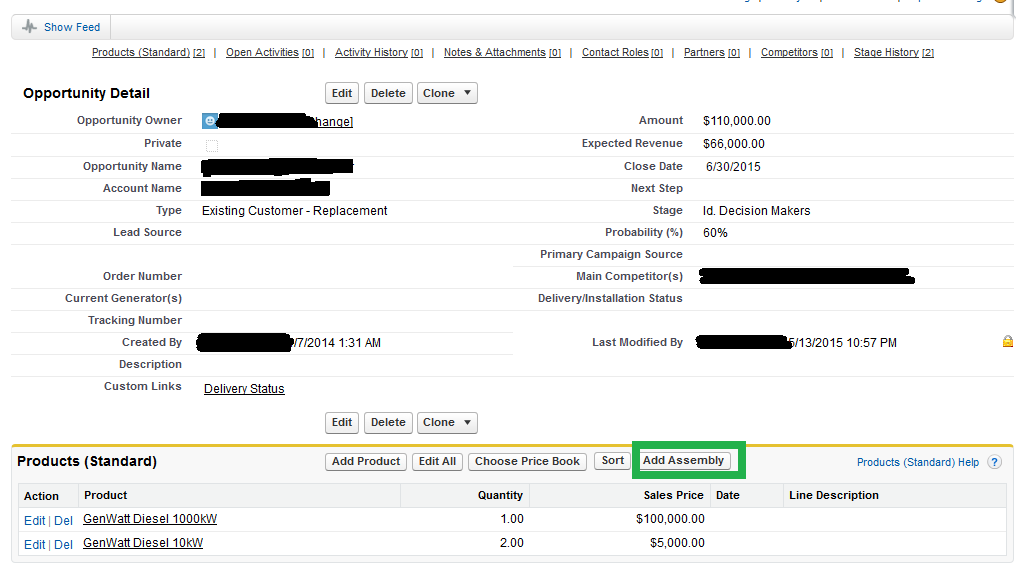Click the Last Modified timestamp 5/13/2015 10:57 PM
Screen dimensions: 1016x570
click(x=843, y=343)
